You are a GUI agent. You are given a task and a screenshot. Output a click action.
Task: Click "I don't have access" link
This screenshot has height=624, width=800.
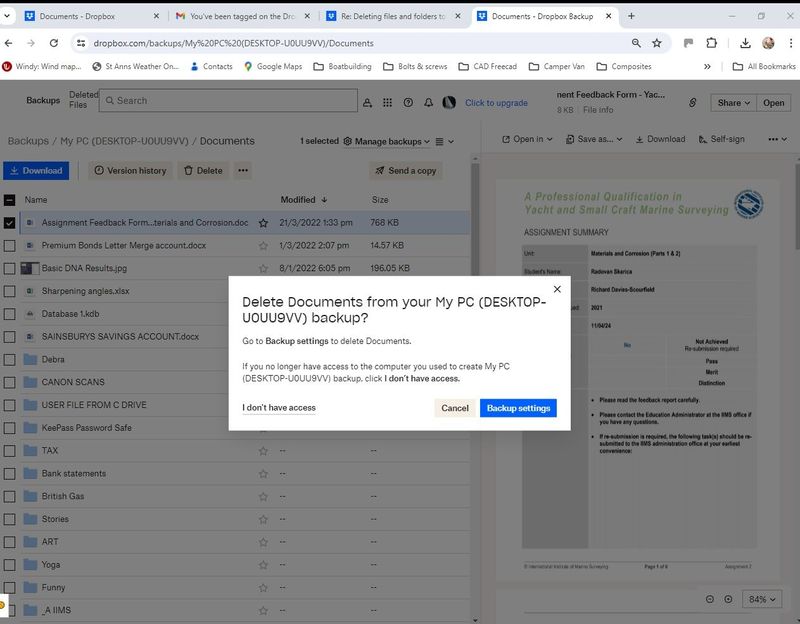pos(279,408)
